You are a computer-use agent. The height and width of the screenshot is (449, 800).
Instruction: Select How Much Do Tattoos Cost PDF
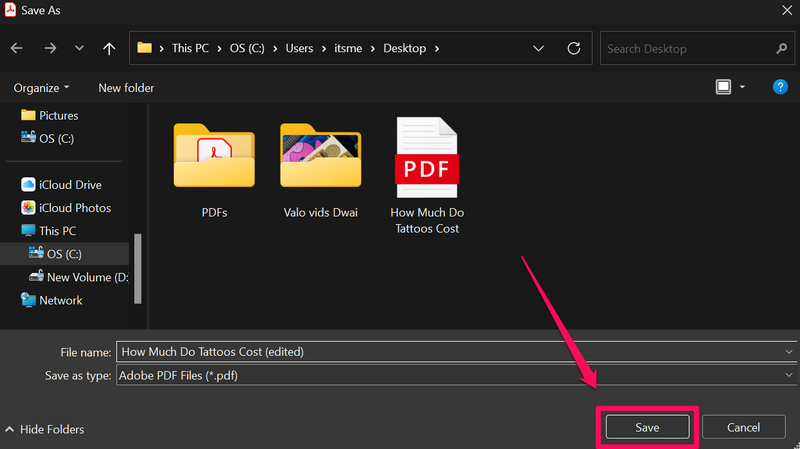pyautogui.click(x=427, y=175)
